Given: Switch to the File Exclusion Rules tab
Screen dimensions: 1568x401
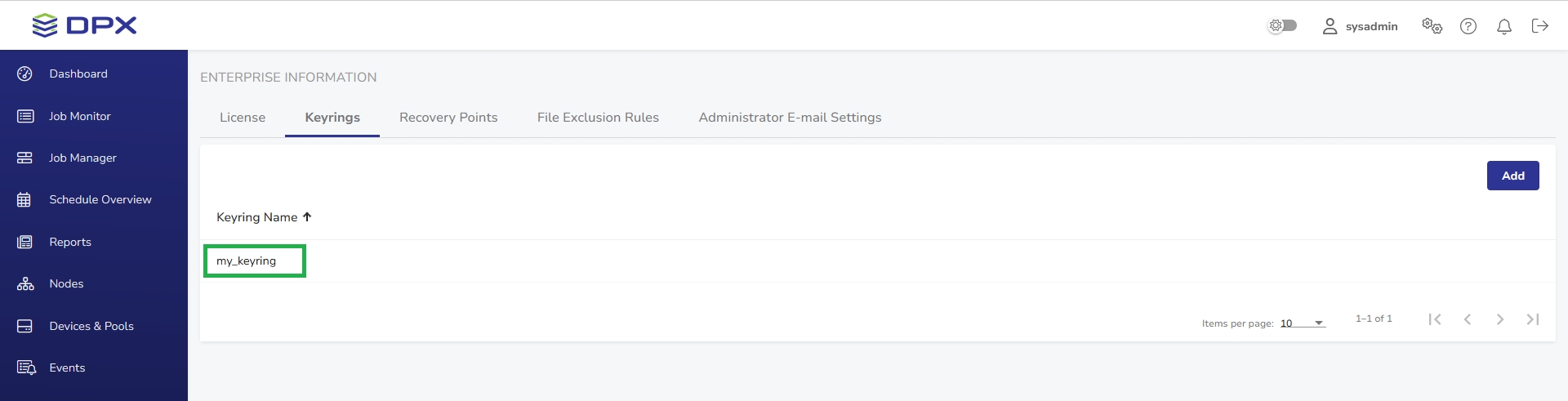Looking at the screenshot, I should click(x=598, y=118).
